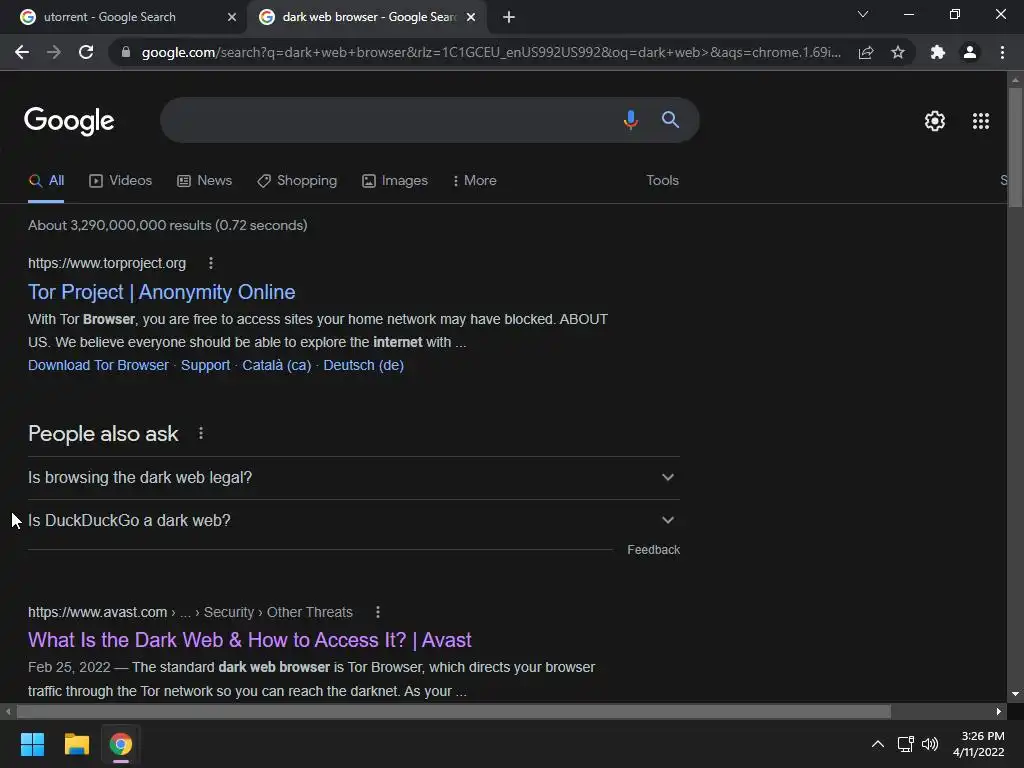The image size is (1024, 768).
Task: Click the scroll-down arrow of the vertical scrollbar
Action: [1015, 694]
